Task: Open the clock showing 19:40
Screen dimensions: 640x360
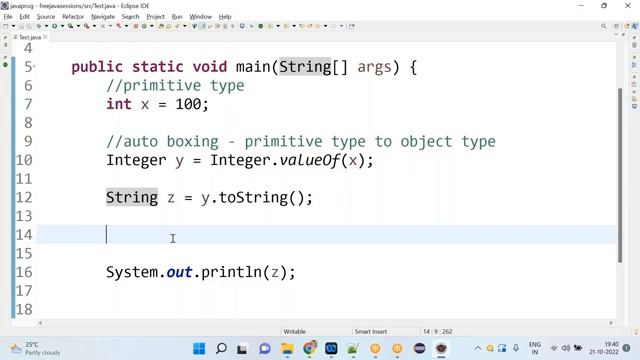Action: pyautogui.click(x=604, y=348)
